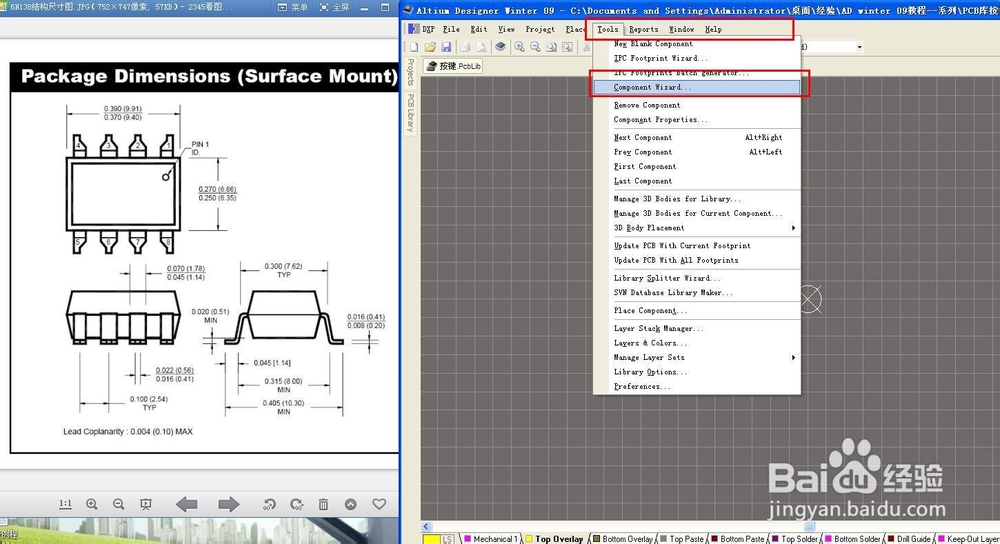Switch to the 按键.PcbLib document tab
Viewport: 1000px width, 544px height.
pyautogui.click(x=453, y=66)
